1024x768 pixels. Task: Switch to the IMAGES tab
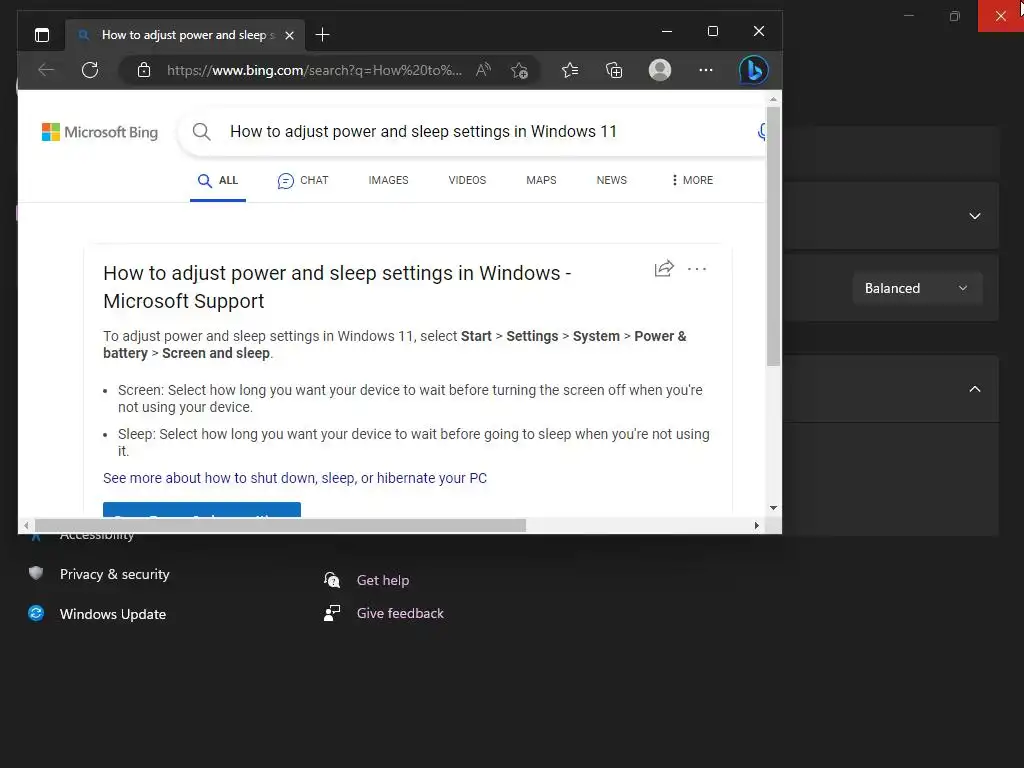click(388, 180)
